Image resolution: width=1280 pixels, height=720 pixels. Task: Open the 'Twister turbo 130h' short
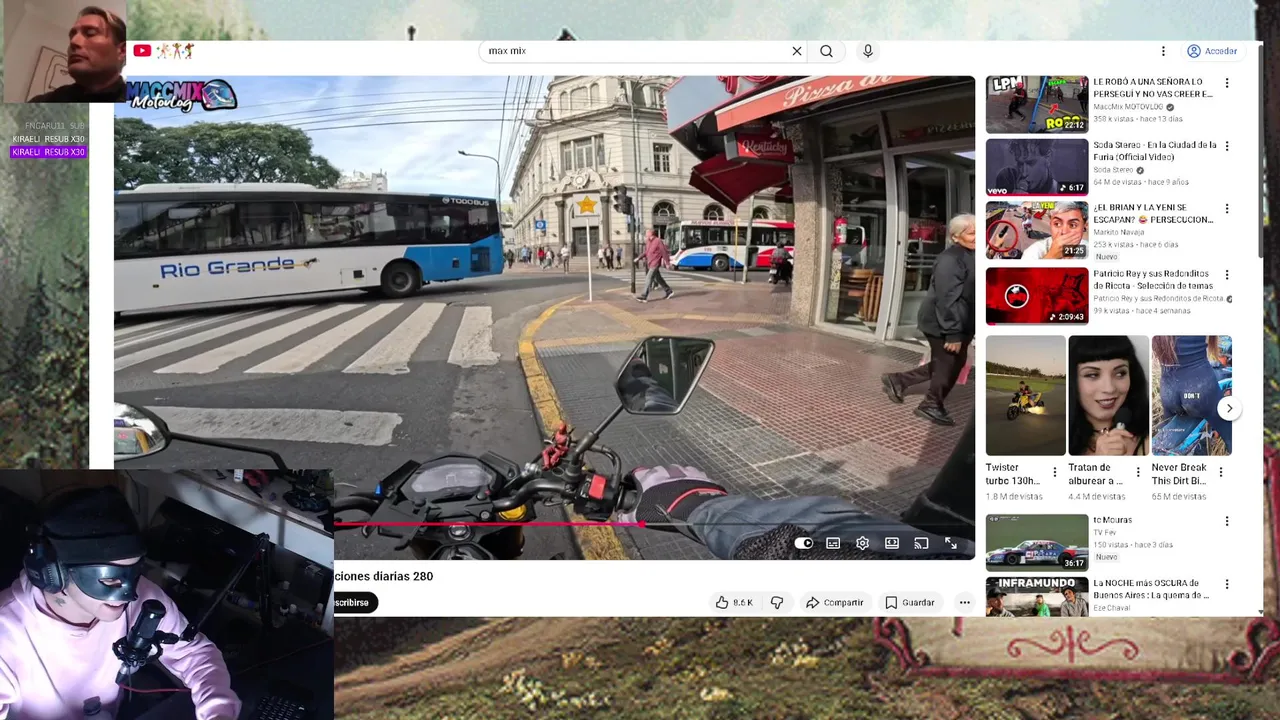[x=1026, y=396]
